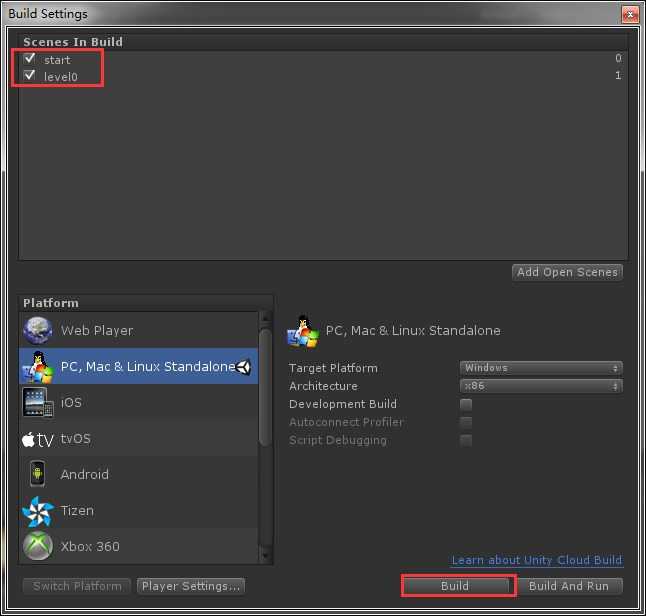
Task: Select the Xbox 360 platform label
Action: tap(90, 546)
